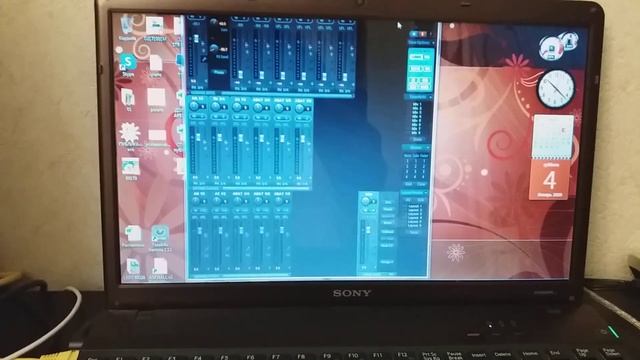Mute the Main control room channel

pyautogui.click(x=365, y=210)
